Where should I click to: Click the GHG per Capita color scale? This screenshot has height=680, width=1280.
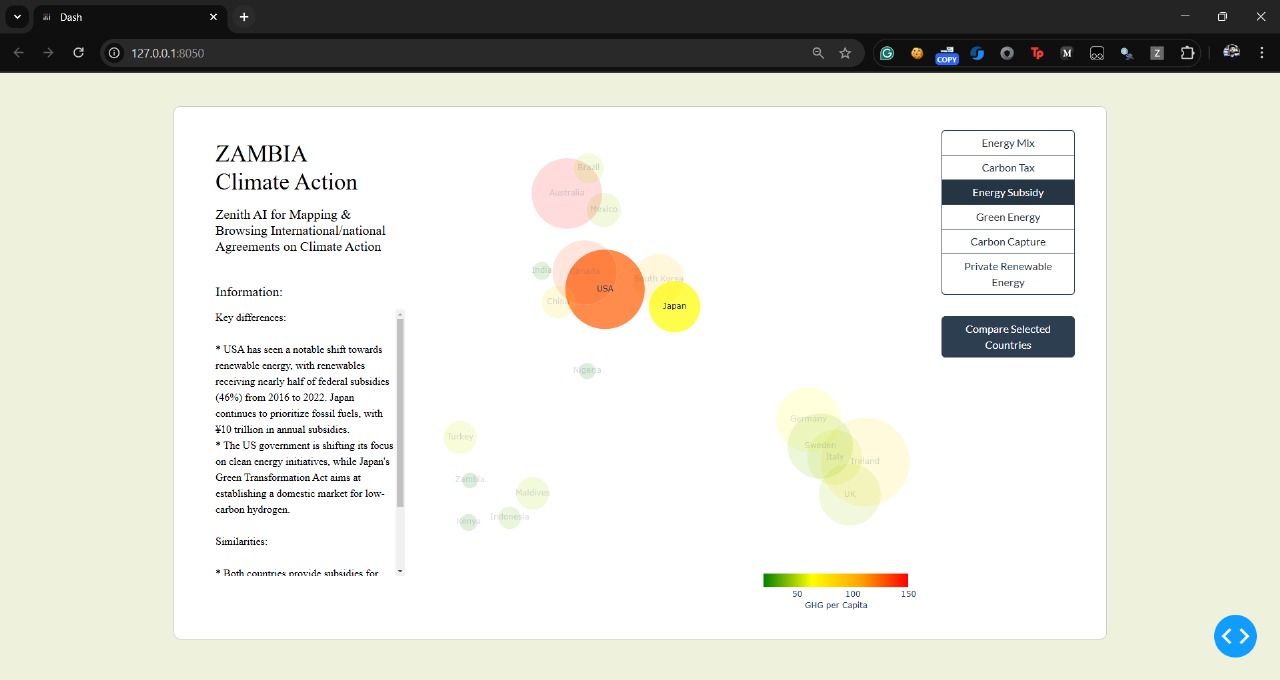pyautogui.click(x=835, y=580)
